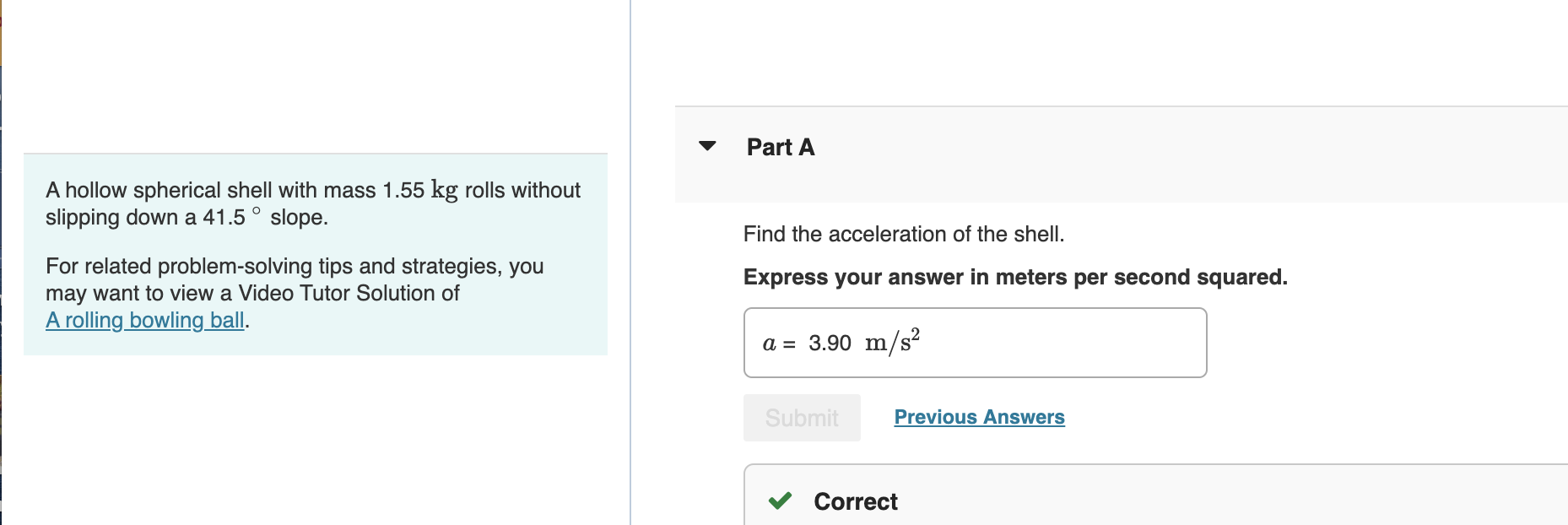The height and width of the screenshot is (525, 1568).
Task: Click the 'Find the acceleration of the shell' prompt
Action: point(903,234)
